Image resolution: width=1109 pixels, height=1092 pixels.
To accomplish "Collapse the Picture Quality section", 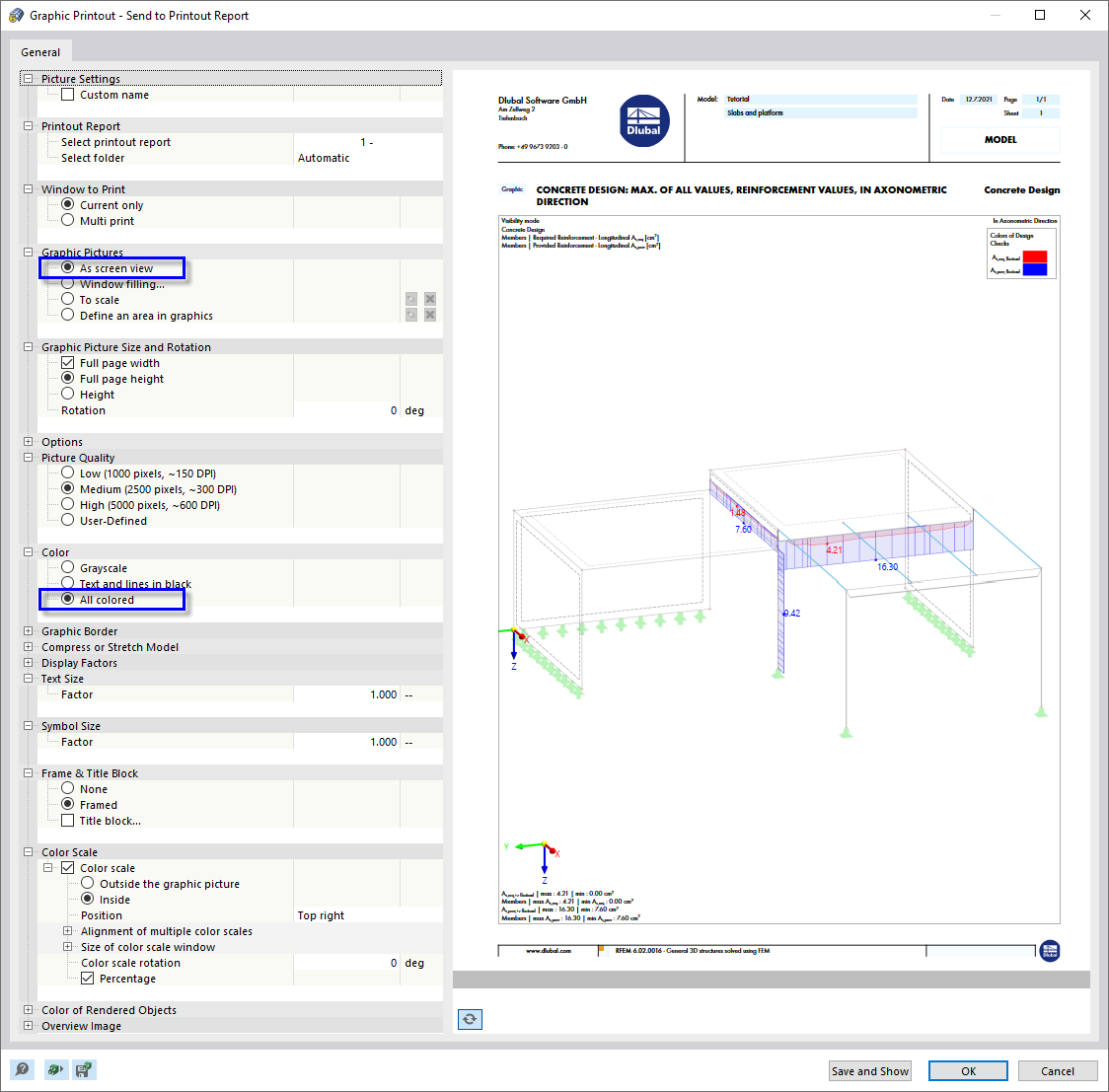I will coord(29,457).
